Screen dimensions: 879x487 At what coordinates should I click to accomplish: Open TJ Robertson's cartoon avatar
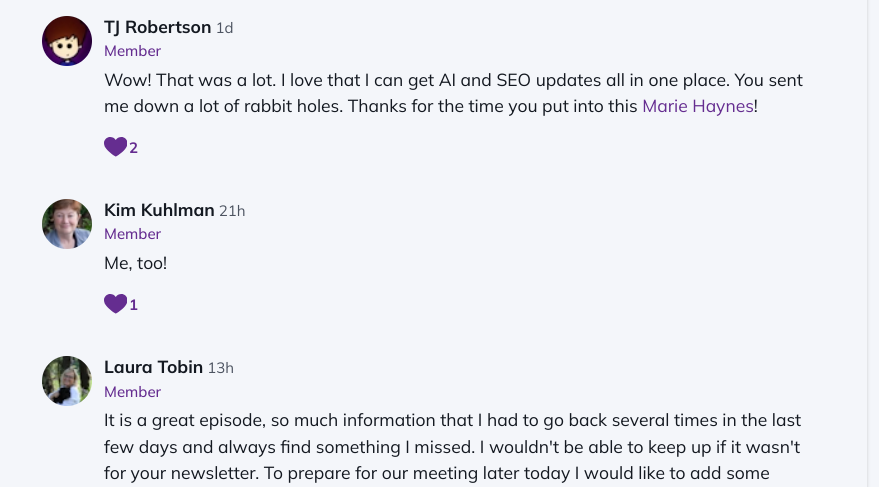(67, 41)
